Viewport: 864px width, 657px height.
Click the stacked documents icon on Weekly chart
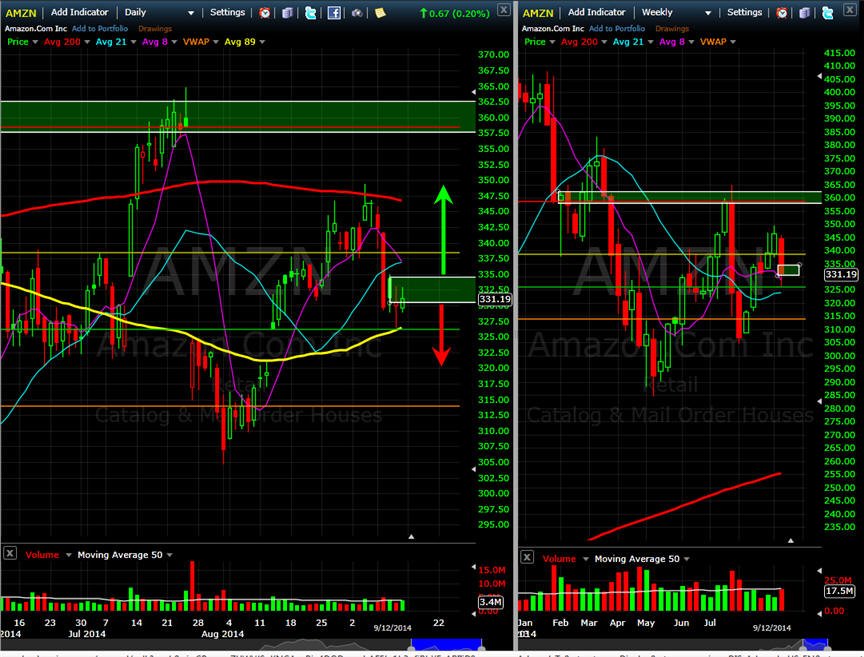pyautogui.click(x=804, y=13)
